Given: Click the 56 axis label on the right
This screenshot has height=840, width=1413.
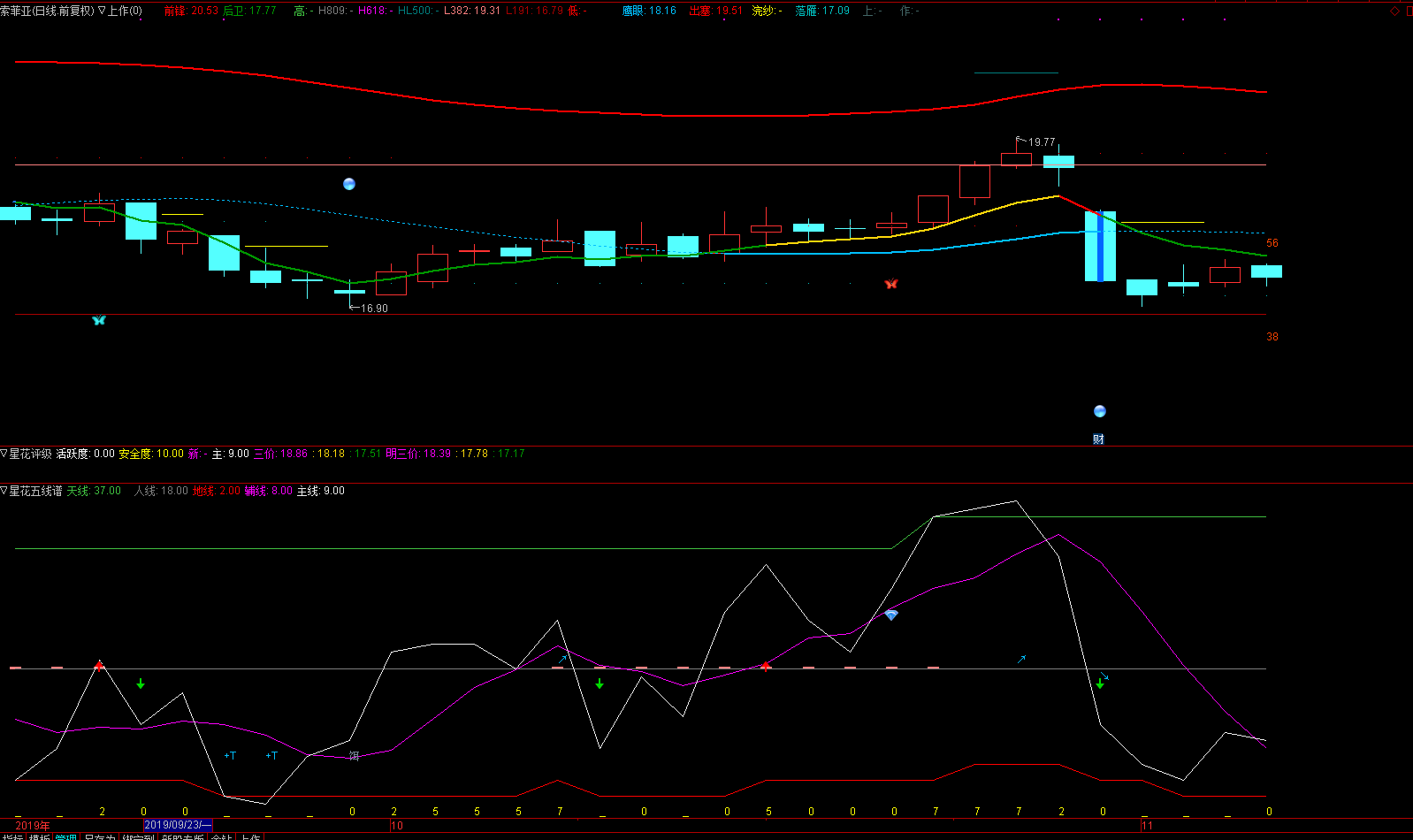Looking at the screenshot, I should 1272,243.
